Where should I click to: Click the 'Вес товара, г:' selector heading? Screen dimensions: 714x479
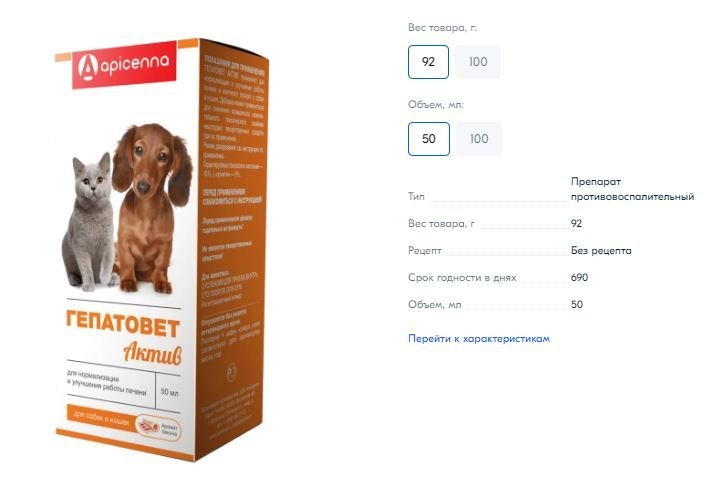[x=442, y=28]
